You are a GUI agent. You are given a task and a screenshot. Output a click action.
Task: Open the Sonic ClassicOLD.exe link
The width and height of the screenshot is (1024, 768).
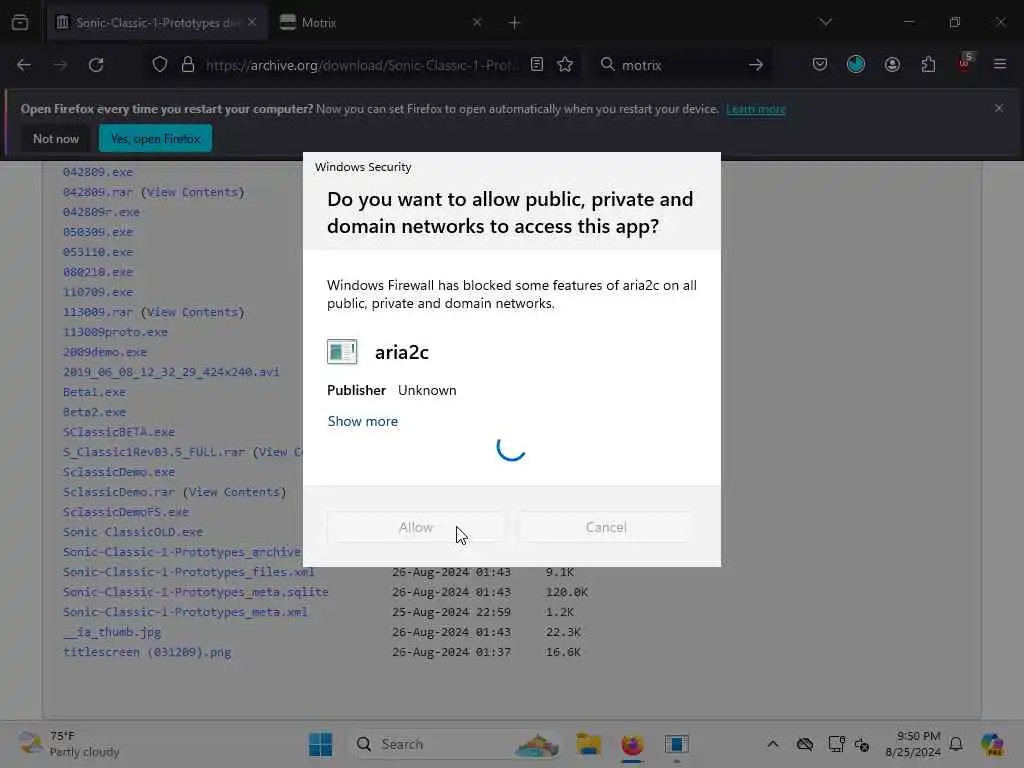point(133,532)
